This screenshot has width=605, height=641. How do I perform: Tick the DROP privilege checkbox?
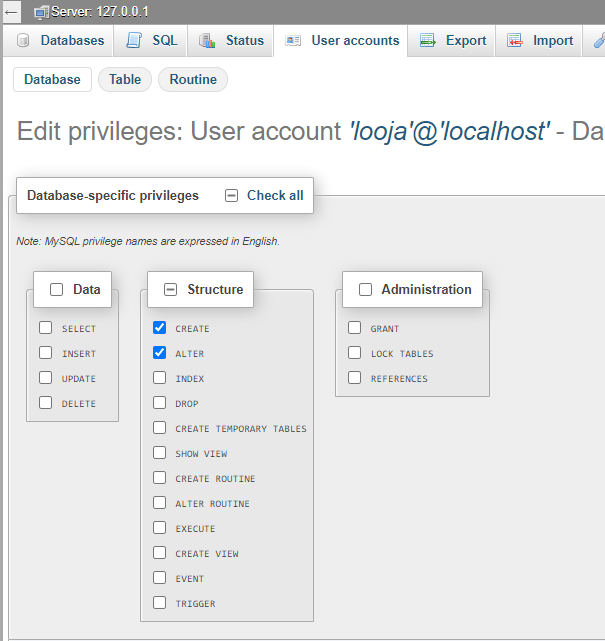tap(160, 403)
